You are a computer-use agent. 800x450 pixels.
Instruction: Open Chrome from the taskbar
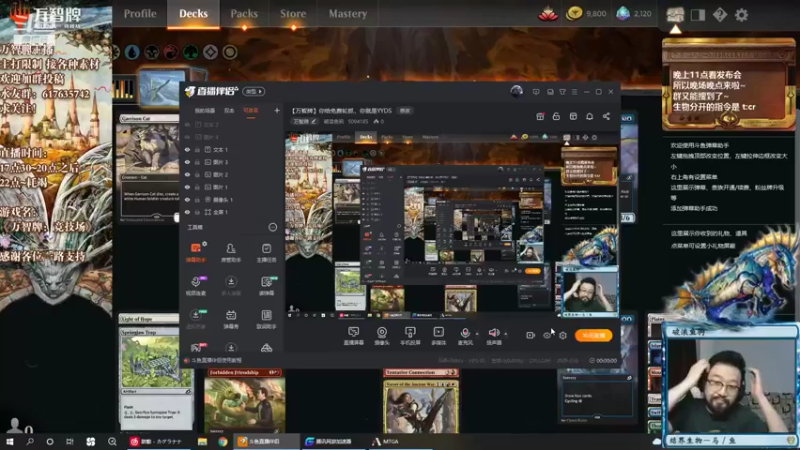coord(222,441)
